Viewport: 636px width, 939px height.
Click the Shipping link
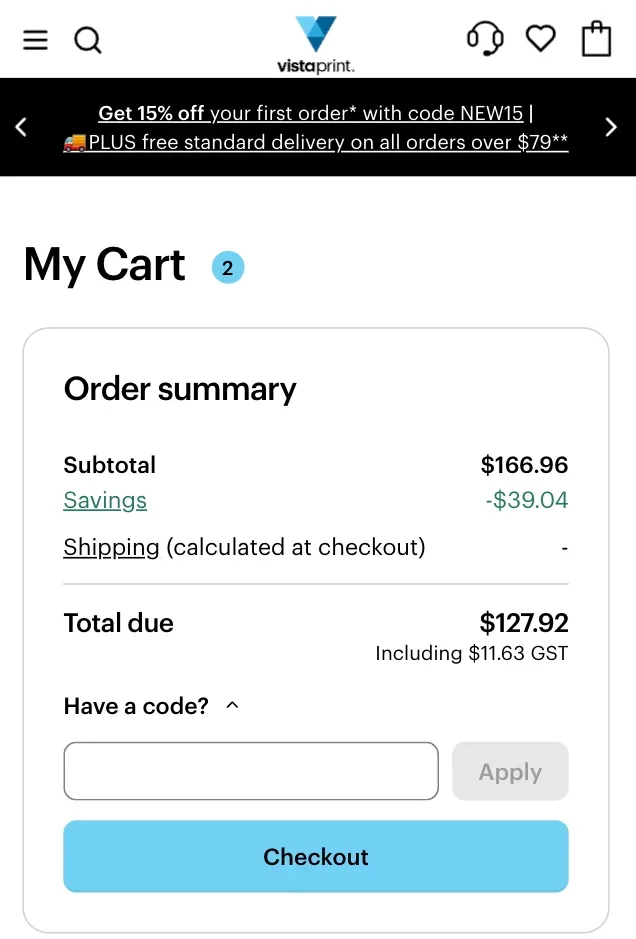coord(110,547)
